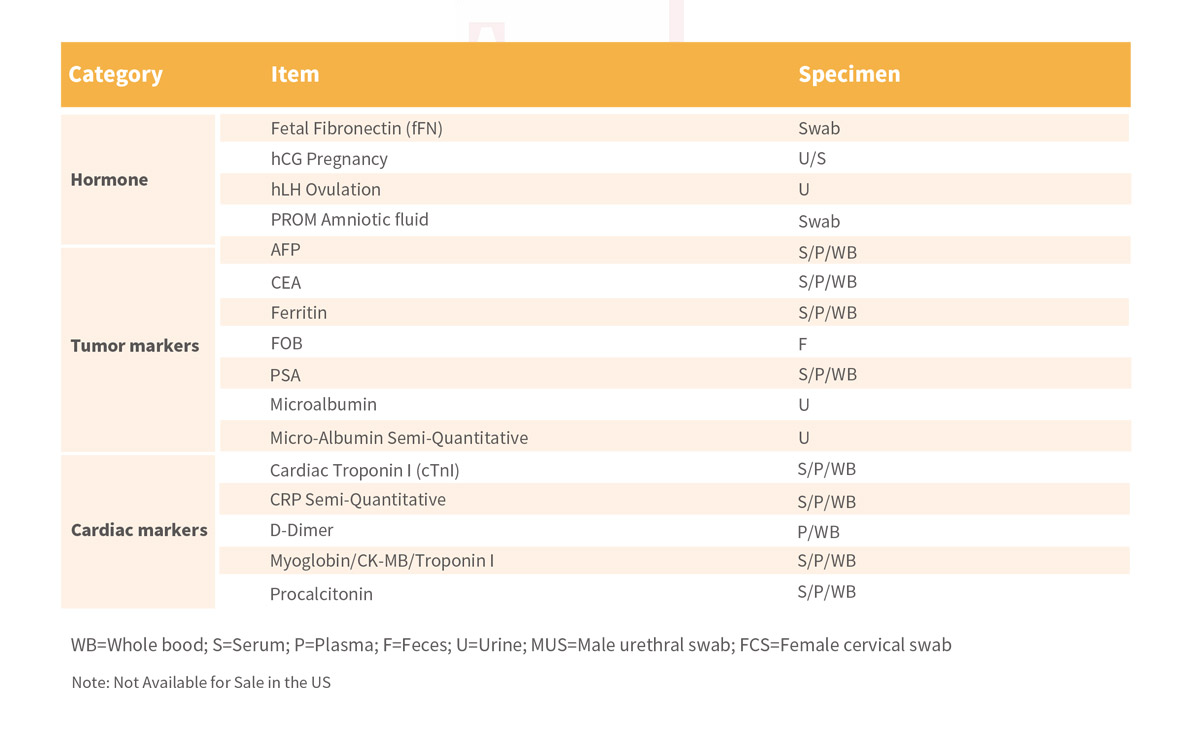Click the Specimen column header
This screenshot has height=741, width=1200.
pyautogui.click(x=849, y=75)
